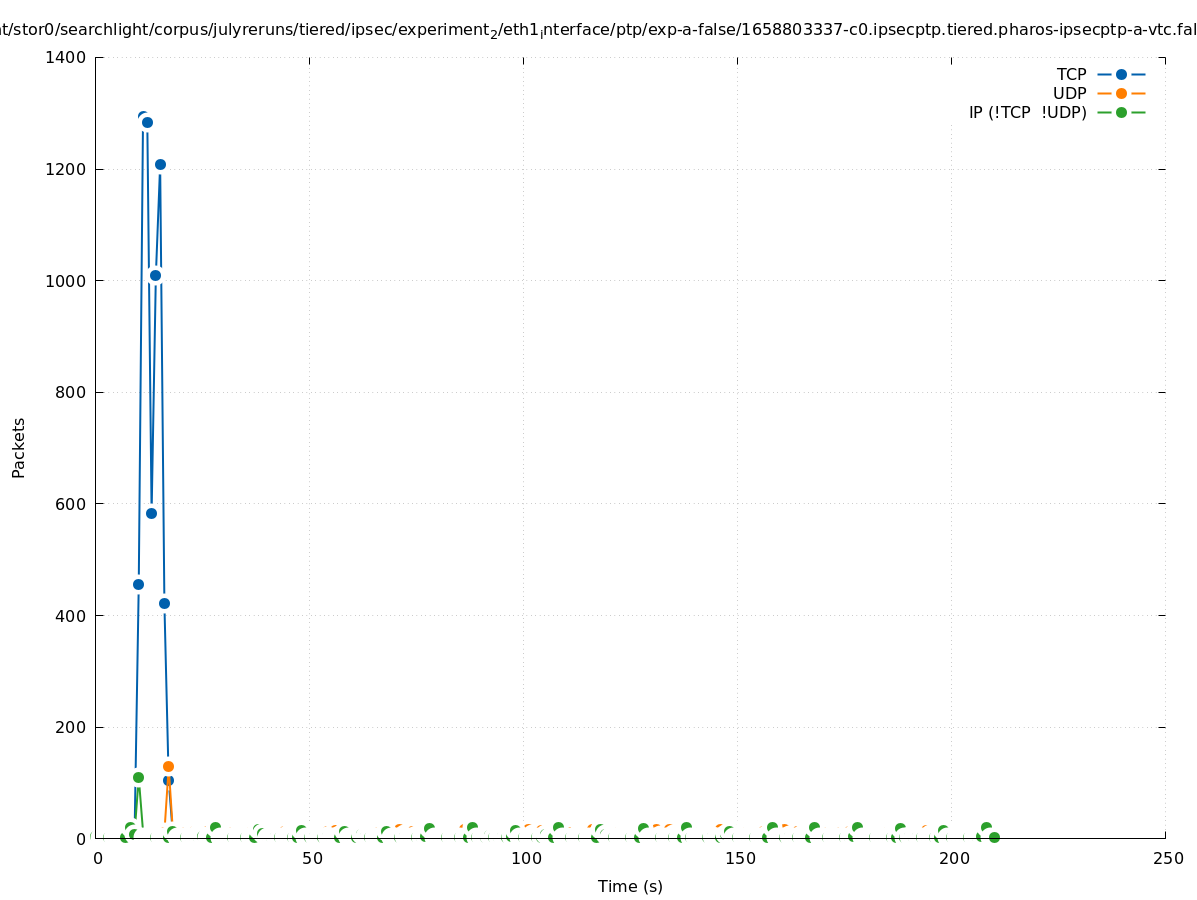Click the last green data point near 210 seconds
Viewport: 1197px width, 900px height.
pos(994,837)
